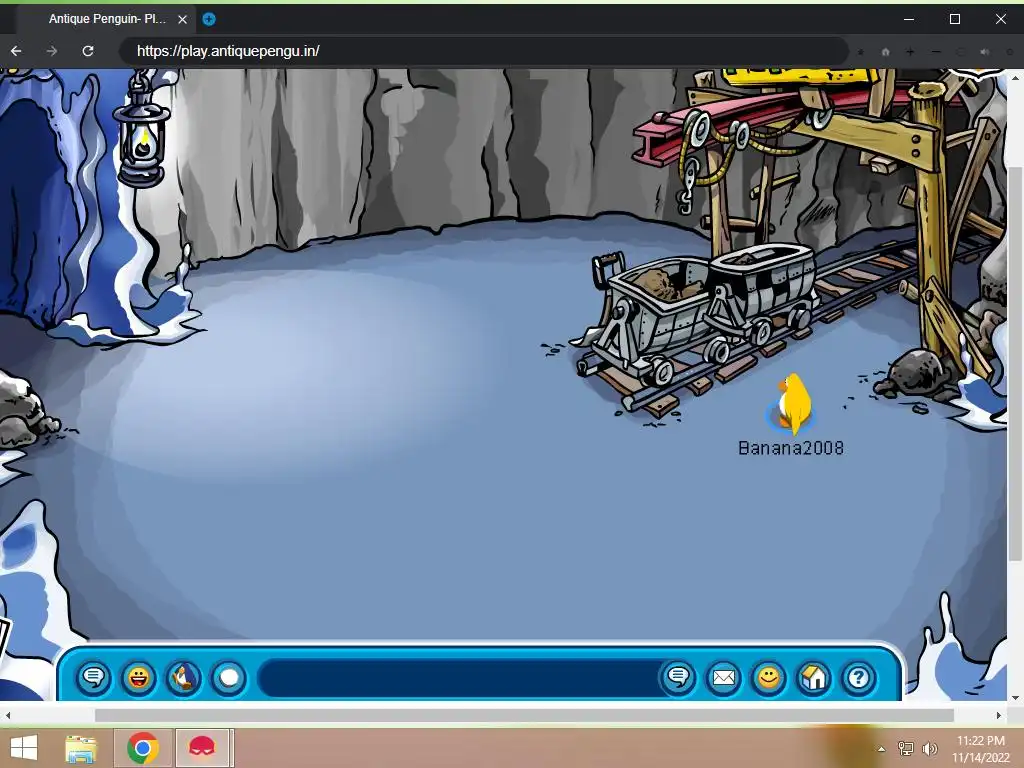Open Google Chrome from the taskbar
This screenshot has width=1024, height=768.
pos(143,748)
